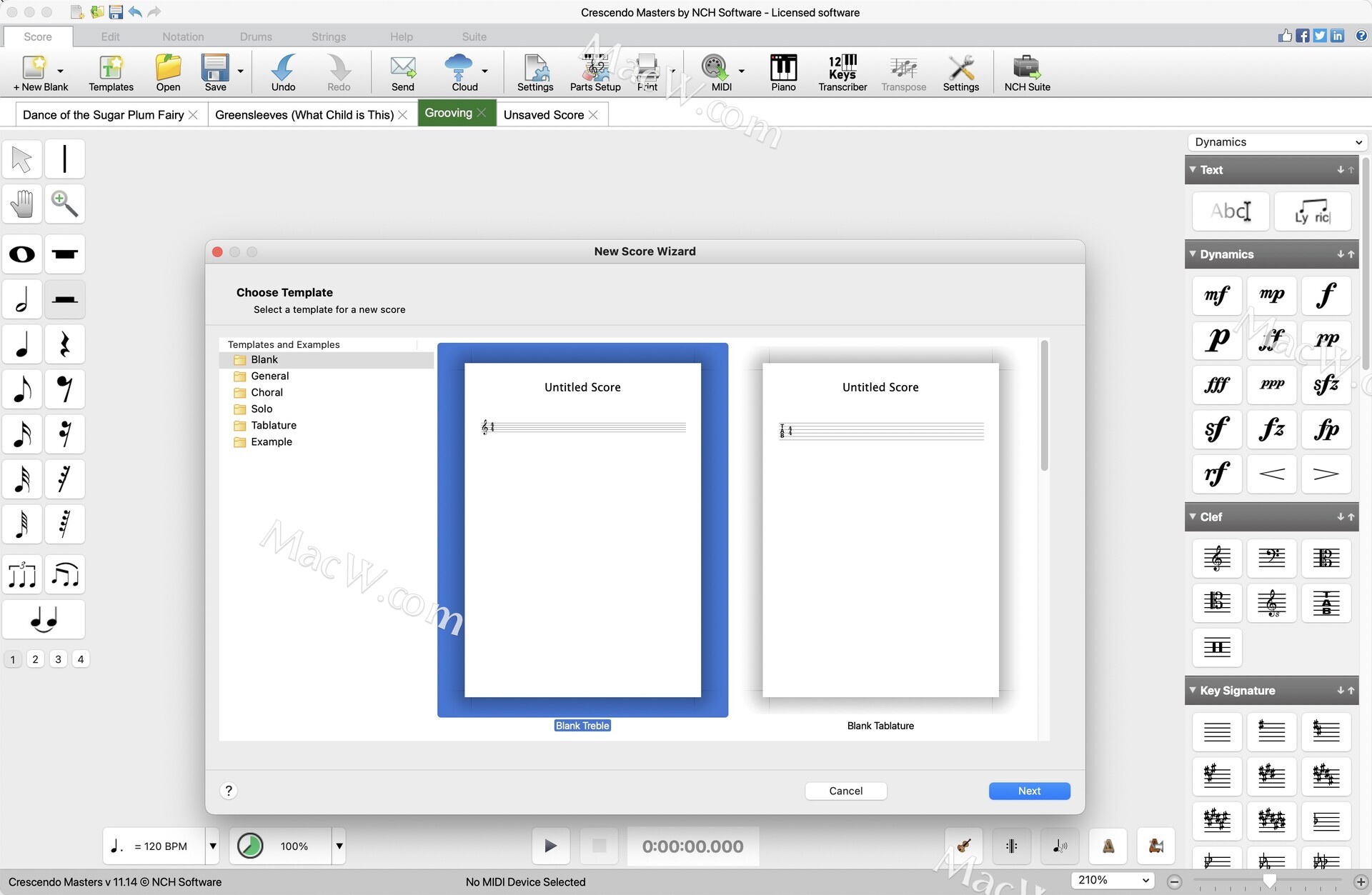Open the 210% zoom dropdown
The image size is (1372, 895).
click(x=1113, y=881)
